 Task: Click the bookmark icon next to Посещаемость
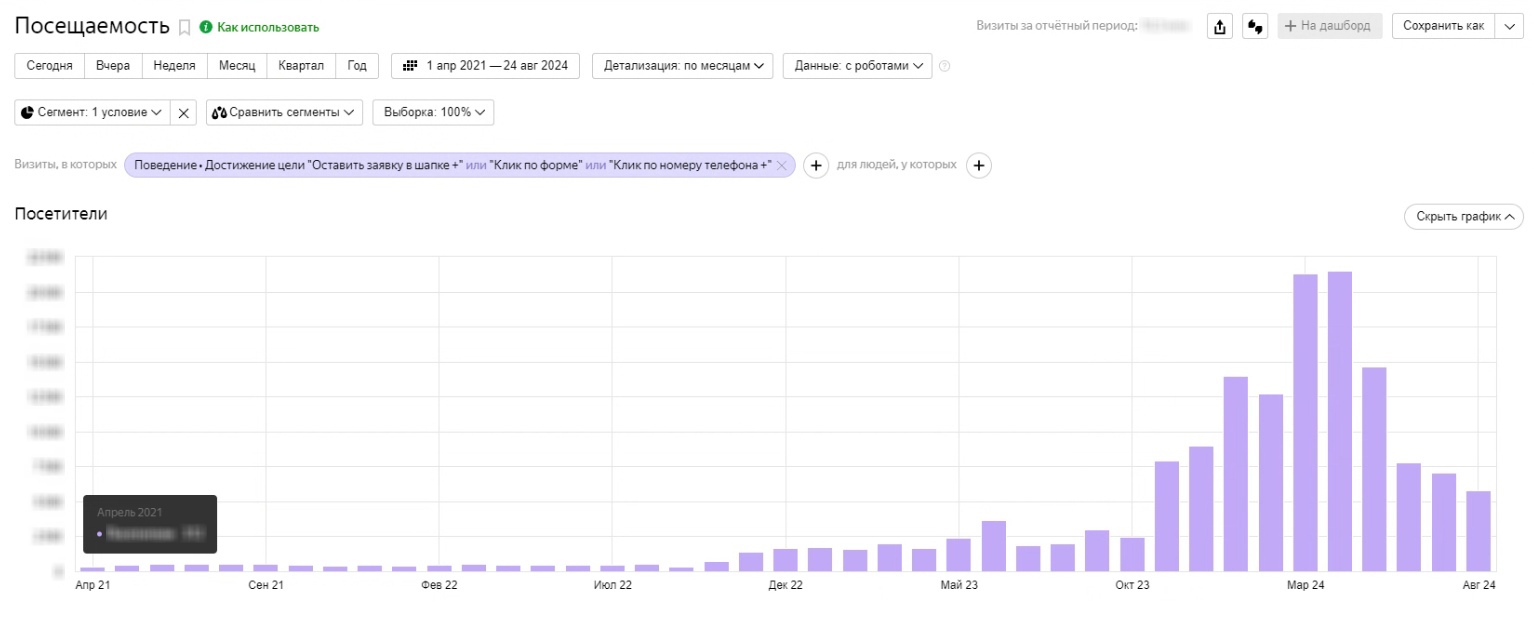(184, 28)
